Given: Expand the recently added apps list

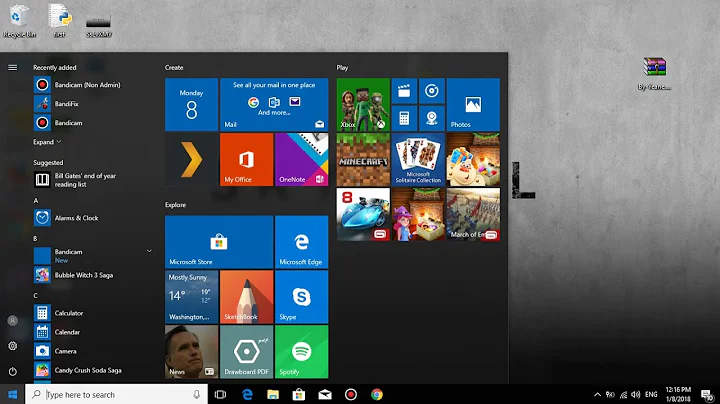Looking at the screenshot, I should 47,142.
